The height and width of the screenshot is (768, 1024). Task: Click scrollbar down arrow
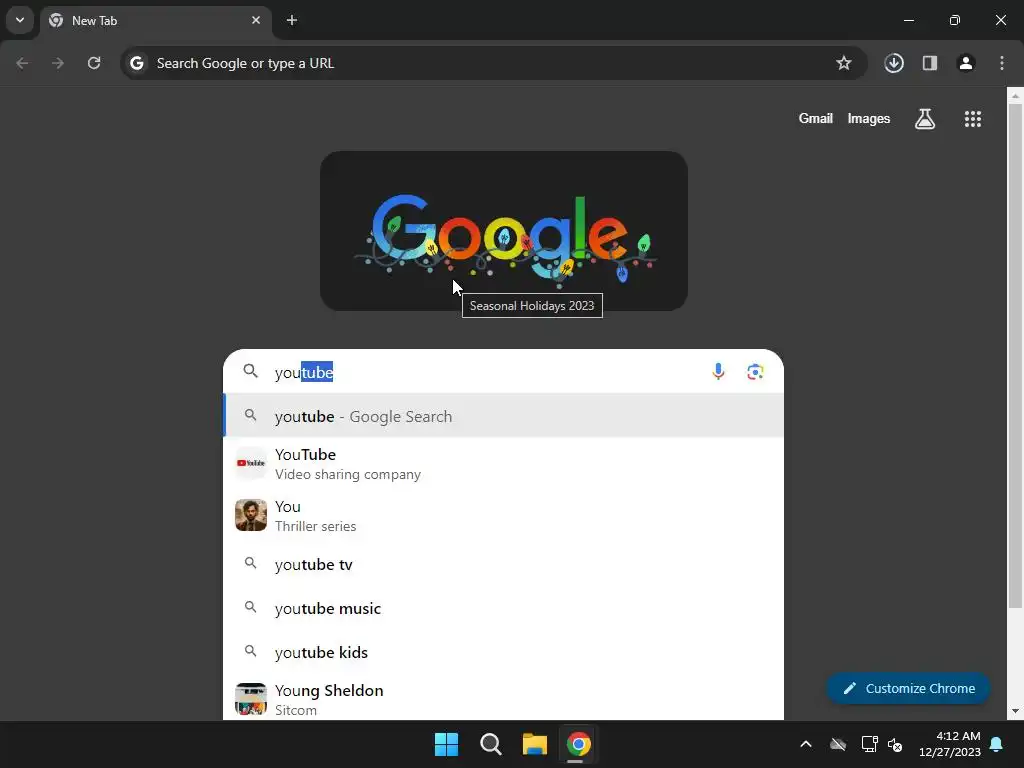pos(1015,711)
